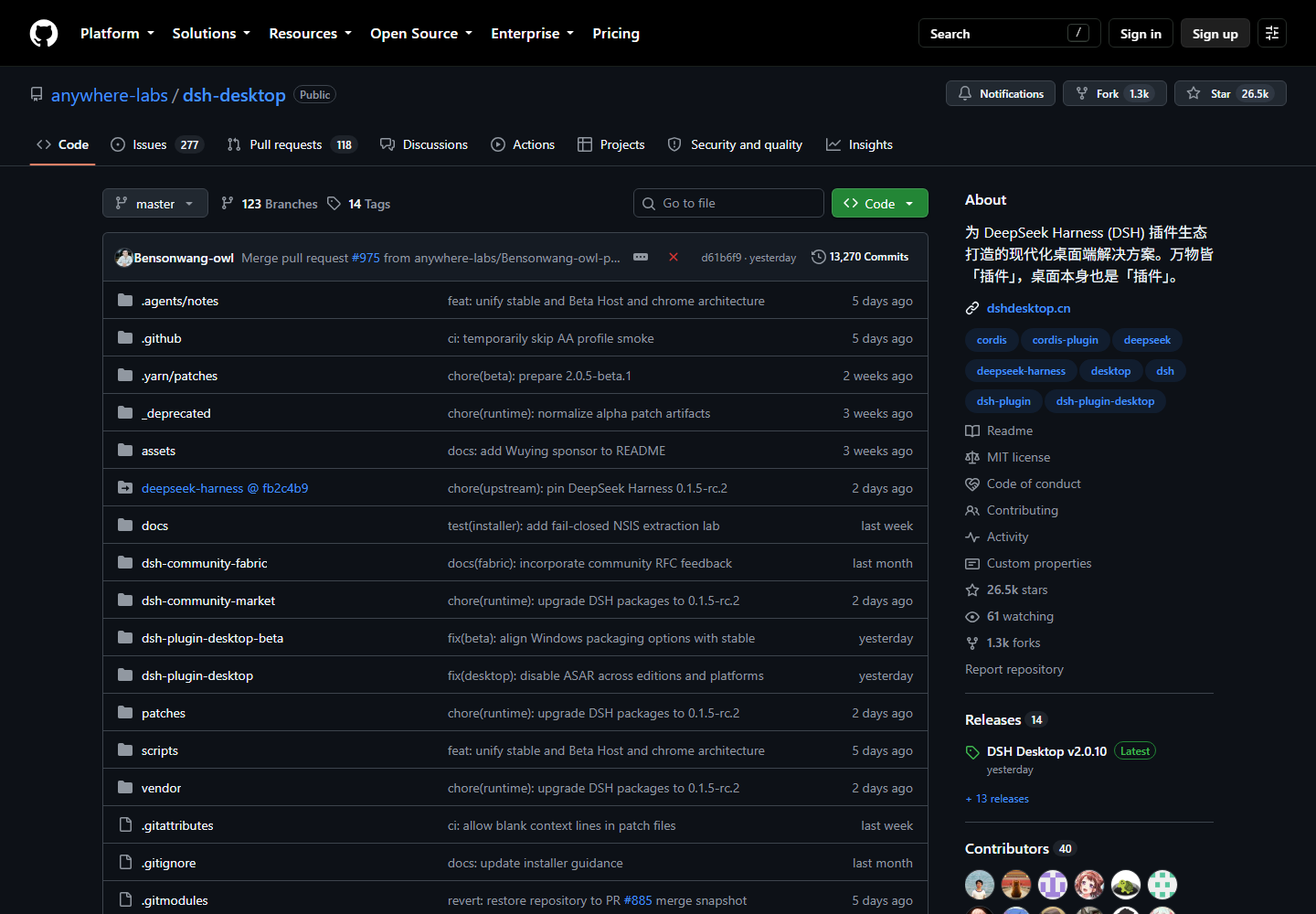
Task: Open pull request #975 link
Action: (366, 258)
